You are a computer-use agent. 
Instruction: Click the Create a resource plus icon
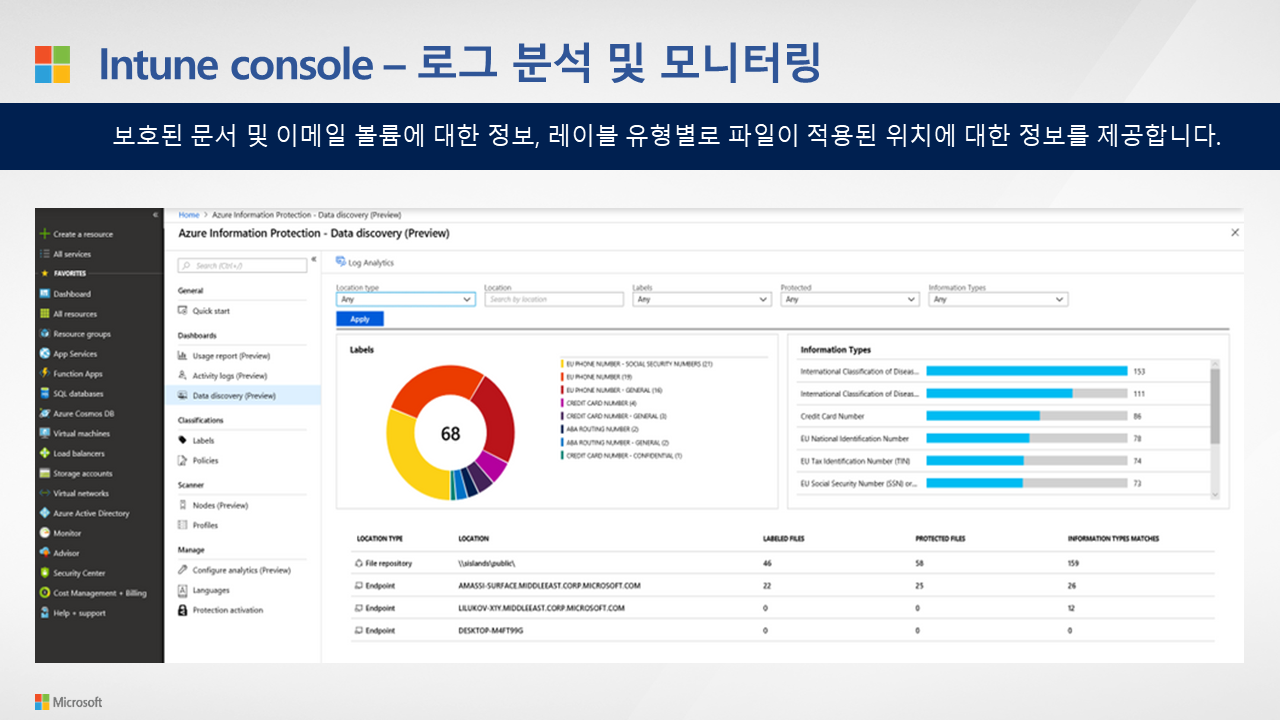[x=44, y=234]
